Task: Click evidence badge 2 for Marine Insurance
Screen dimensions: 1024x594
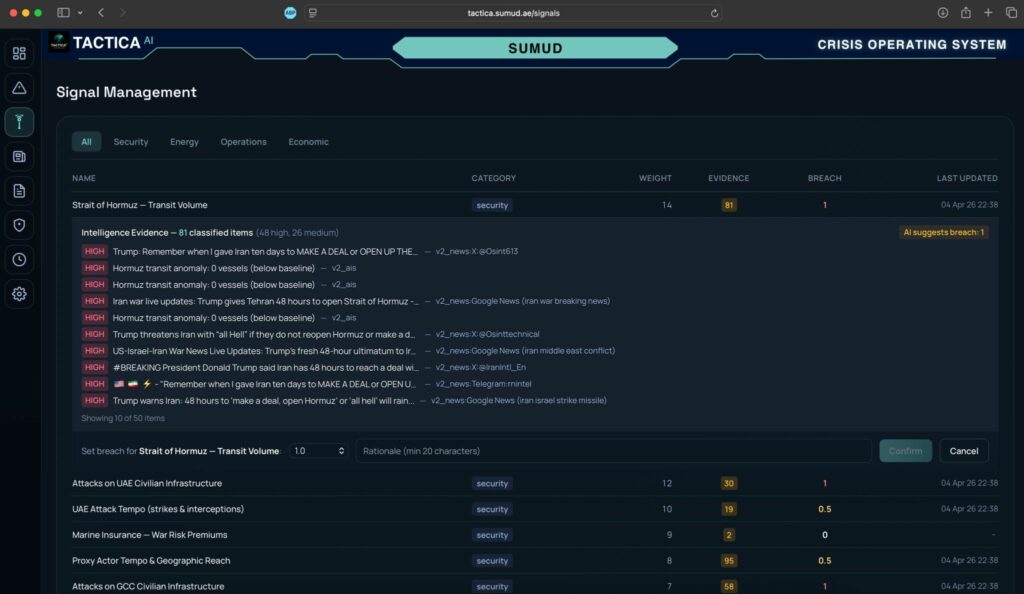Action: (729, 535)
